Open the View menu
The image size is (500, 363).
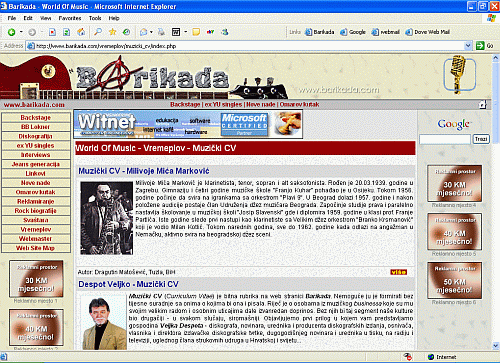point(46,18)
